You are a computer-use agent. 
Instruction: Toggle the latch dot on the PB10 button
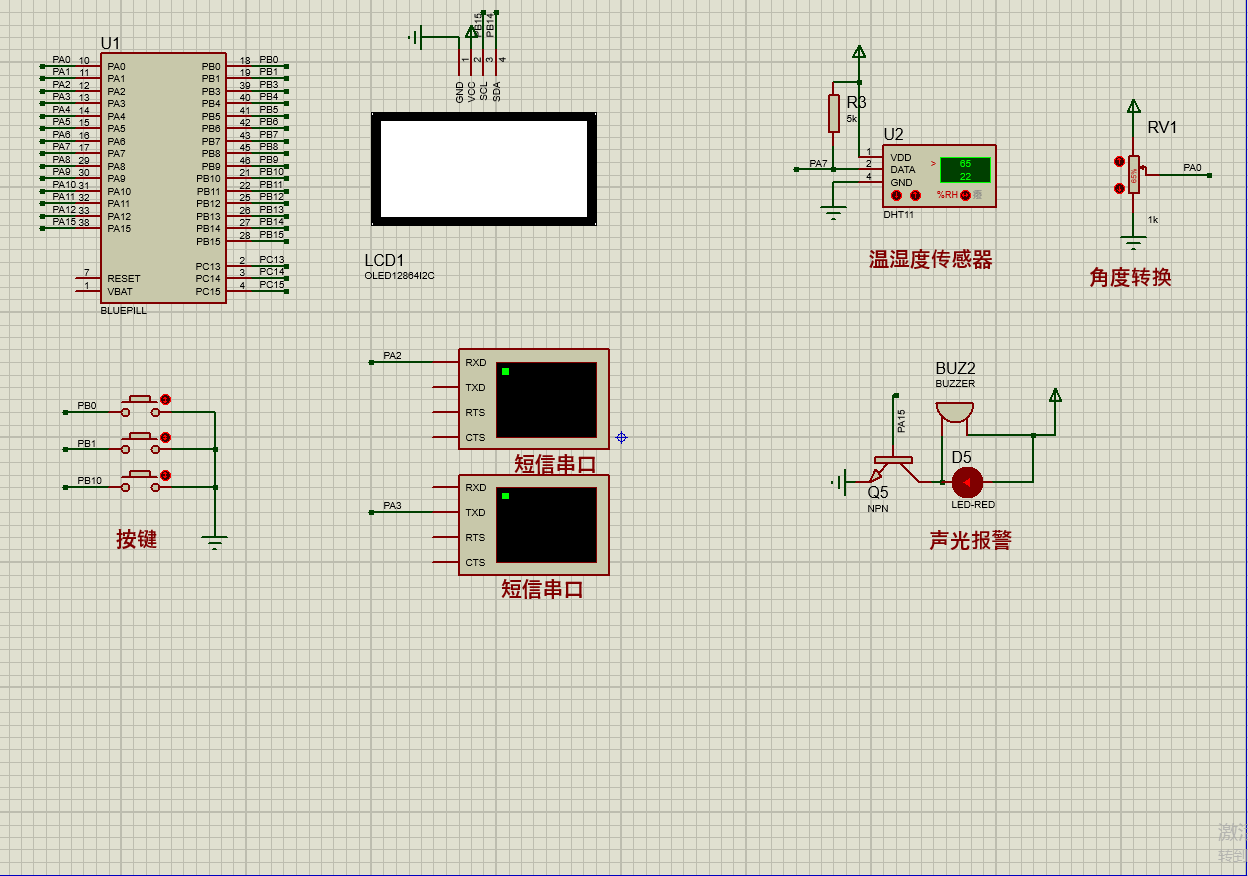tap(165, 475)
